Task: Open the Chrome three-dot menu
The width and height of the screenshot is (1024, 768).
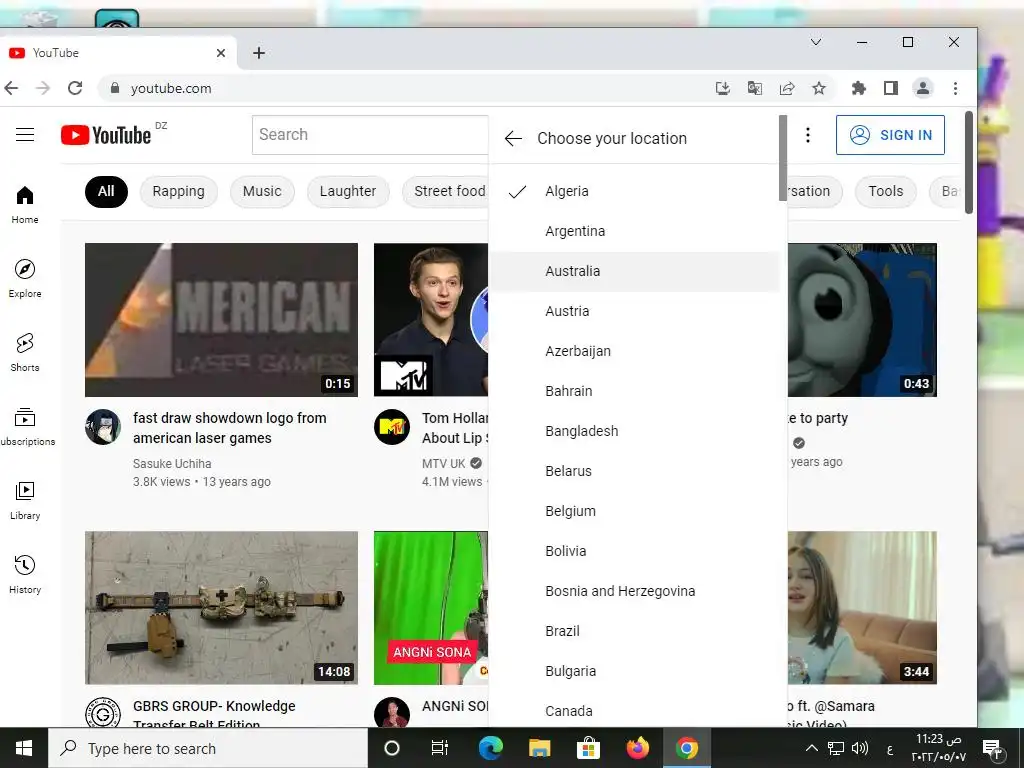Action: pyautogui.click(x=955, y=88)
